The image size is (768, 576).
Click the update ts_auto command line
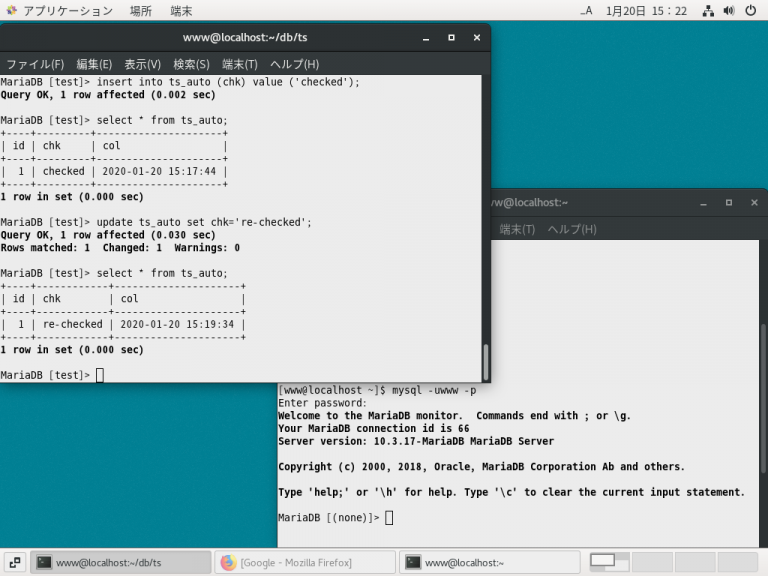pos(156,222)
